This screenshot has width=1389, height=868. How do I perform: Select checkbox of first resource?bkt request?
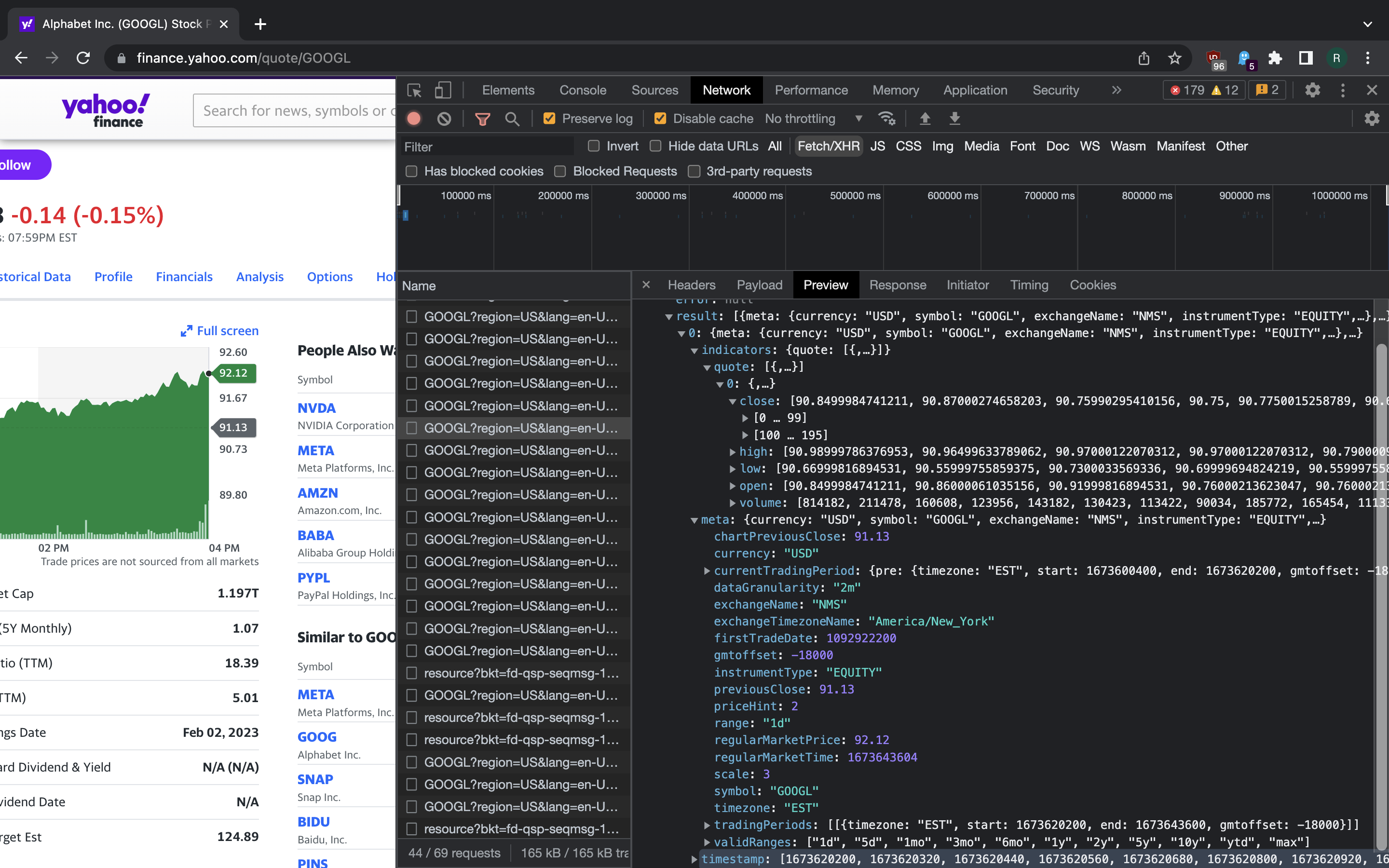[x=411, y=673]
